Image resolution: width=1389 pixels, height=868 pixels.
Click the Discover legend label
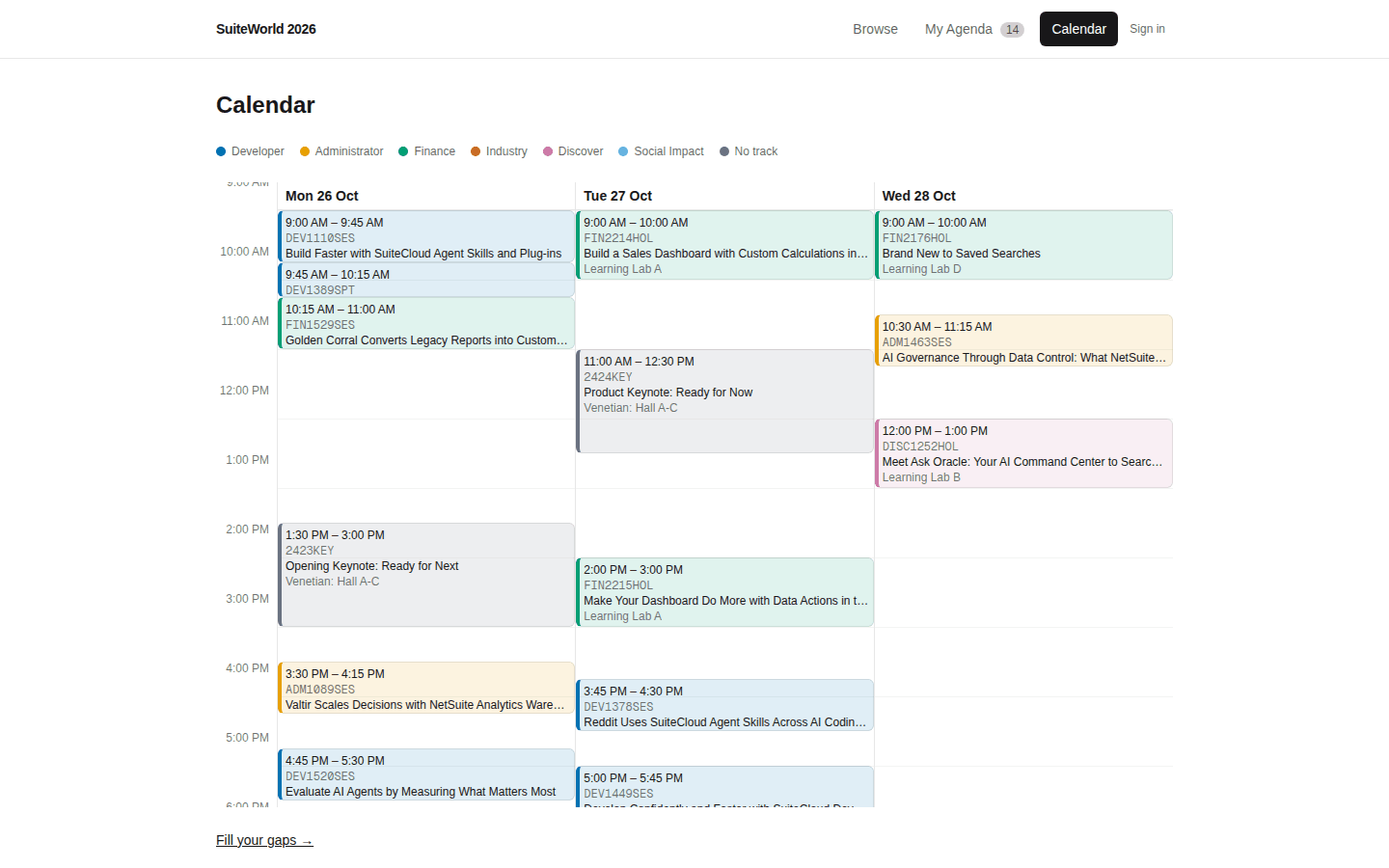581,151
